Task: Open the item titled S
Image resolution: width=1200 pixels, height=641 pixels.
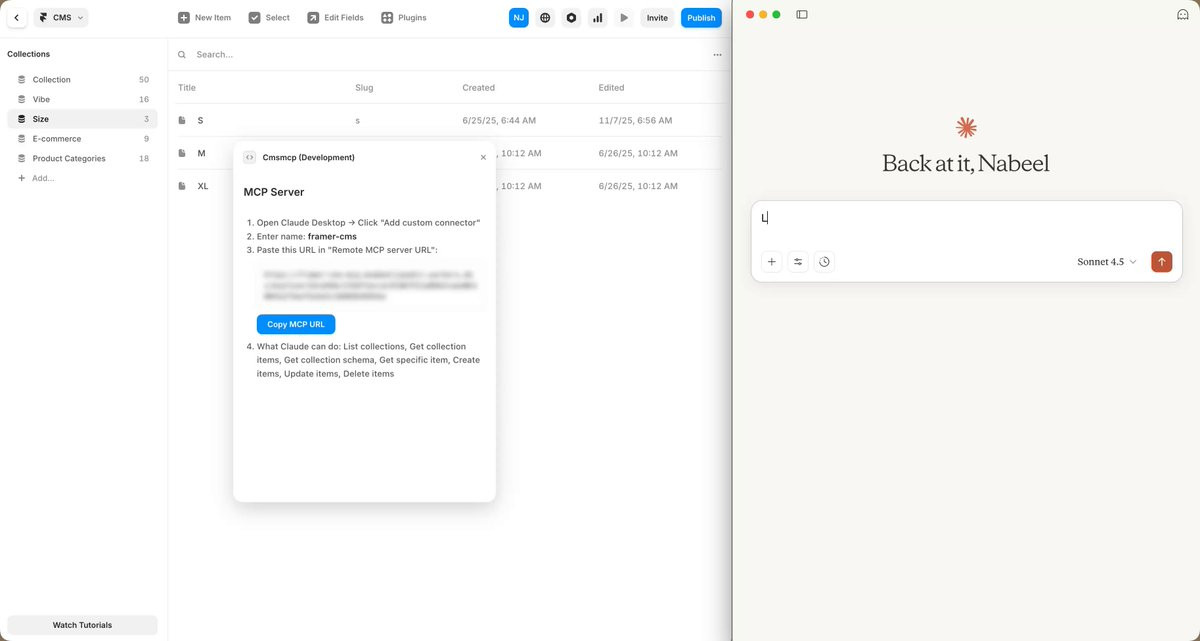Action: pyautogui.click(x=200, y=120)
